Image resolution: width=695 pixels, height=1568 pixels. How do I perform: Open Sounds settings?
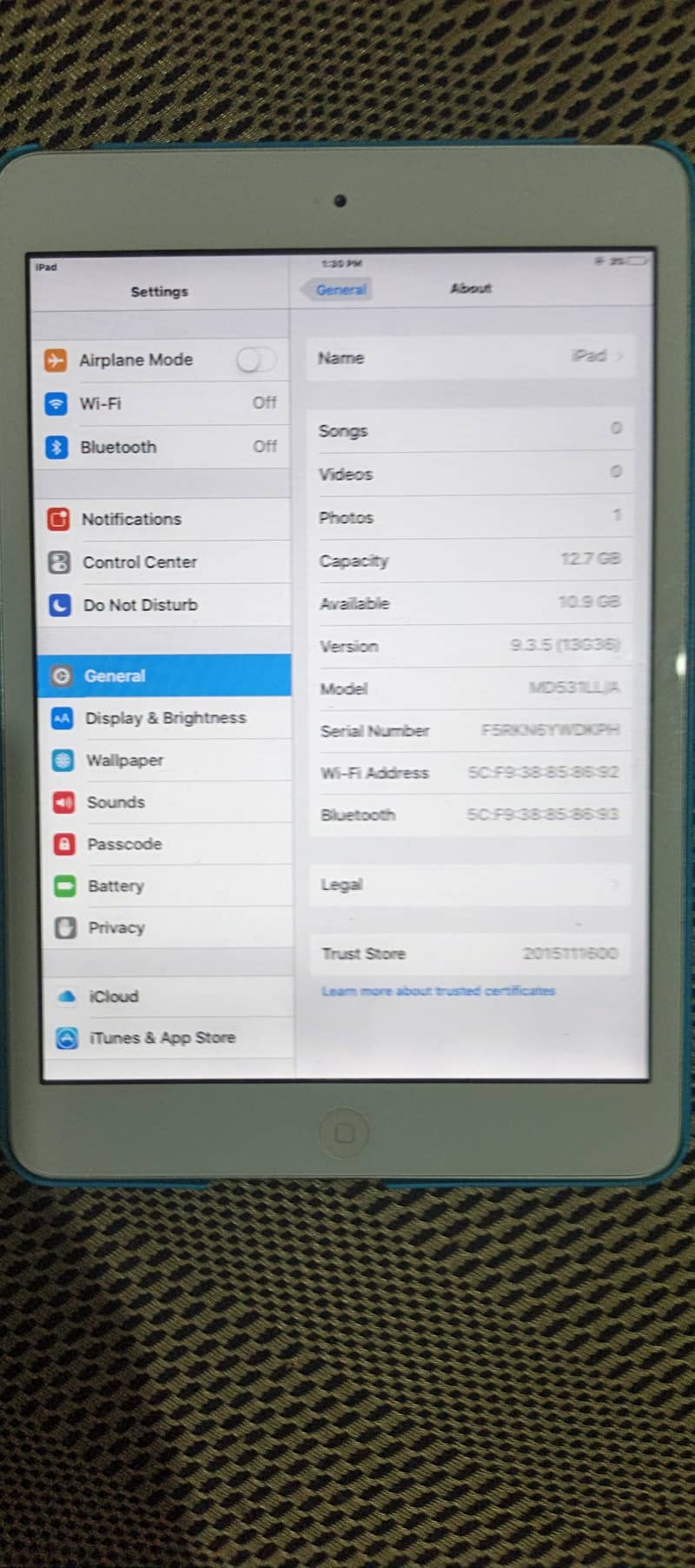(167, 802)
